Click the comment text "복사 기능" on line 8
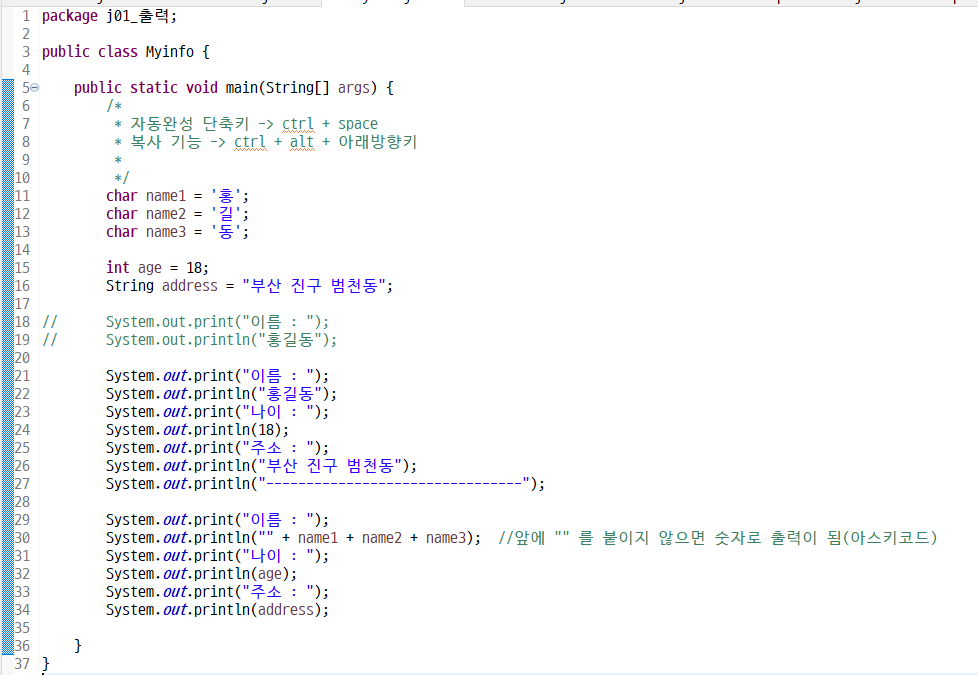This screenshot has height=675, width=978. pyautogui.click(x=166, y=142)
